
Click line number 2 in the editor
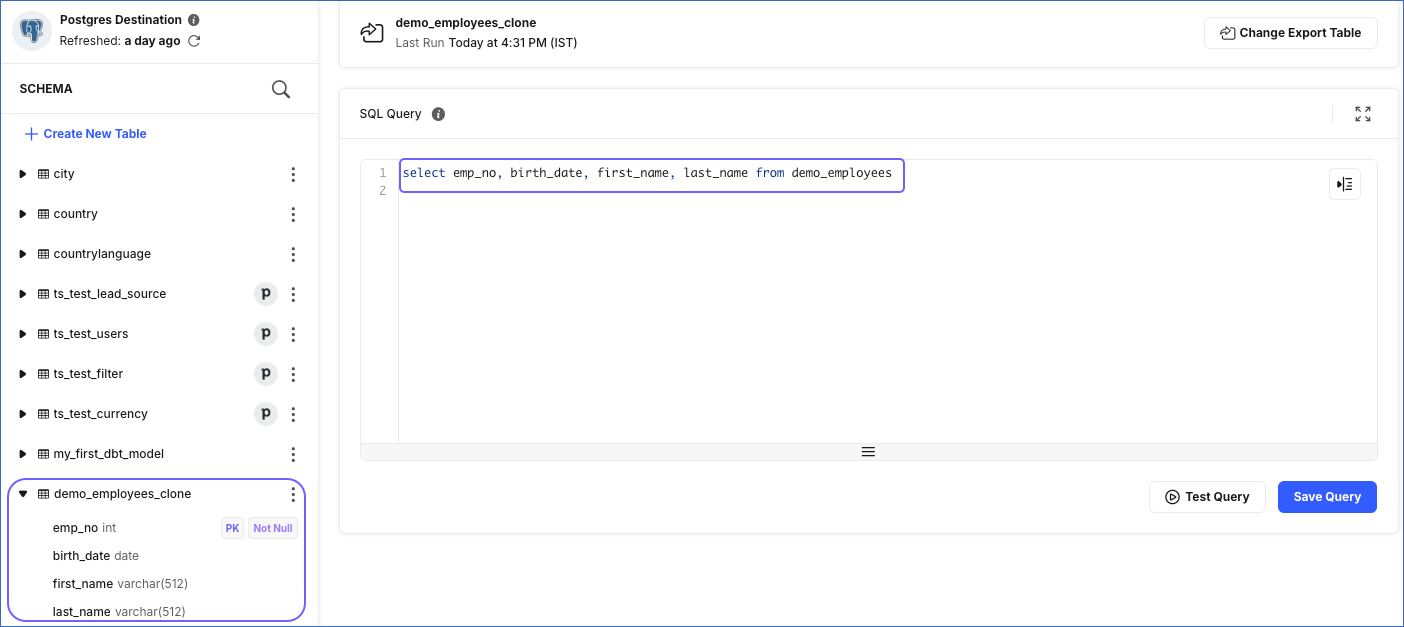[x=383, y=191]
